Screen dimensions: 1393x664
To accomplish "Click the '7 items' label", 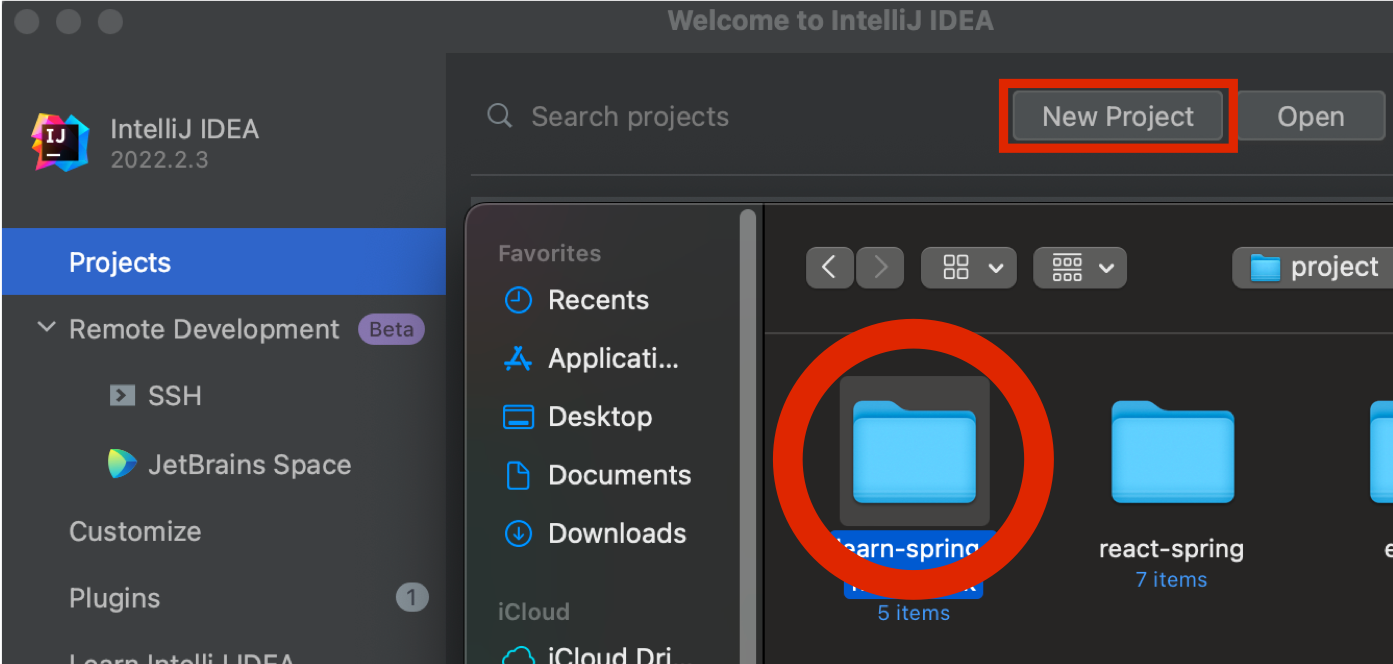I will pyautogui.click(x=1171, y=580).
